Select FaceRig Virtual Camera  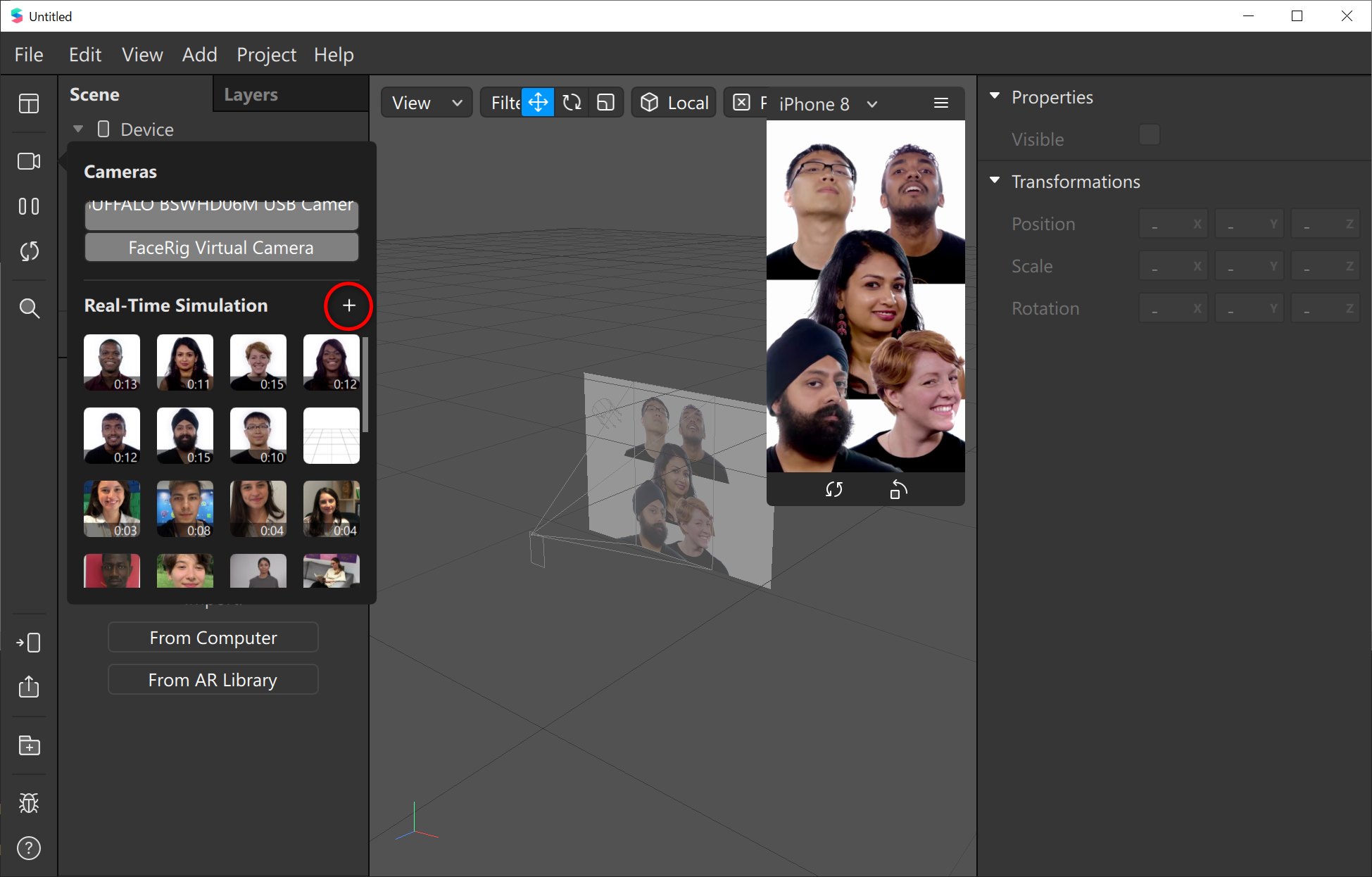222,248
